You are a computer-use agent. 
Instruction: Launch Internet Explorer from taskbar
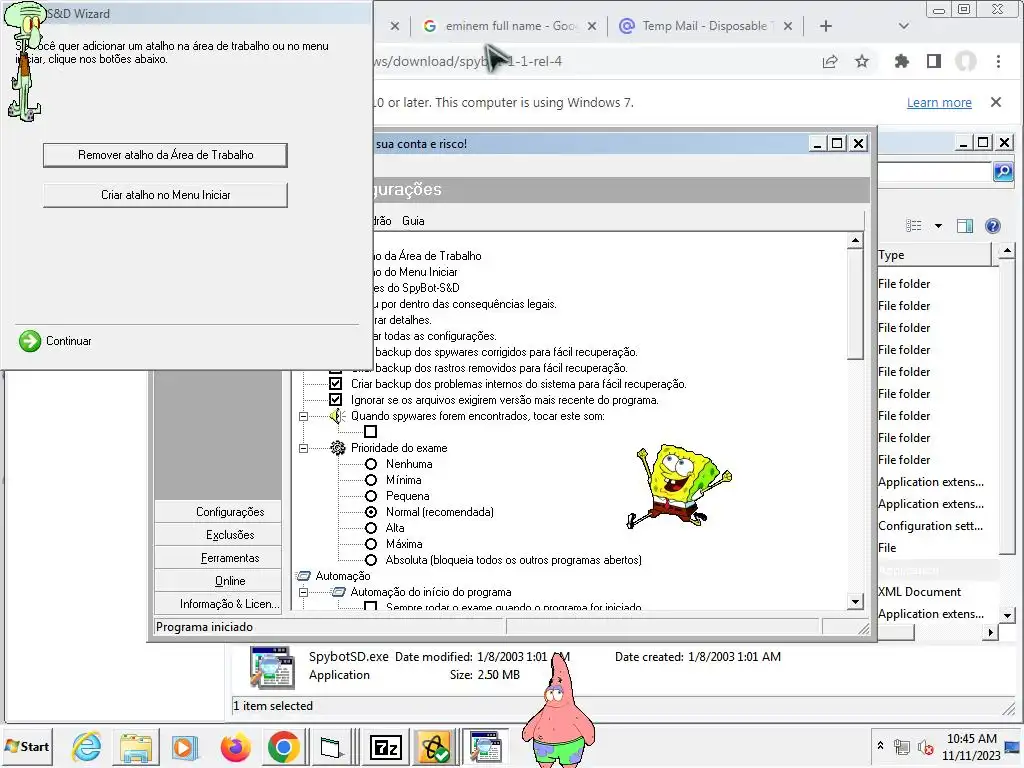(x=87, y=747)
